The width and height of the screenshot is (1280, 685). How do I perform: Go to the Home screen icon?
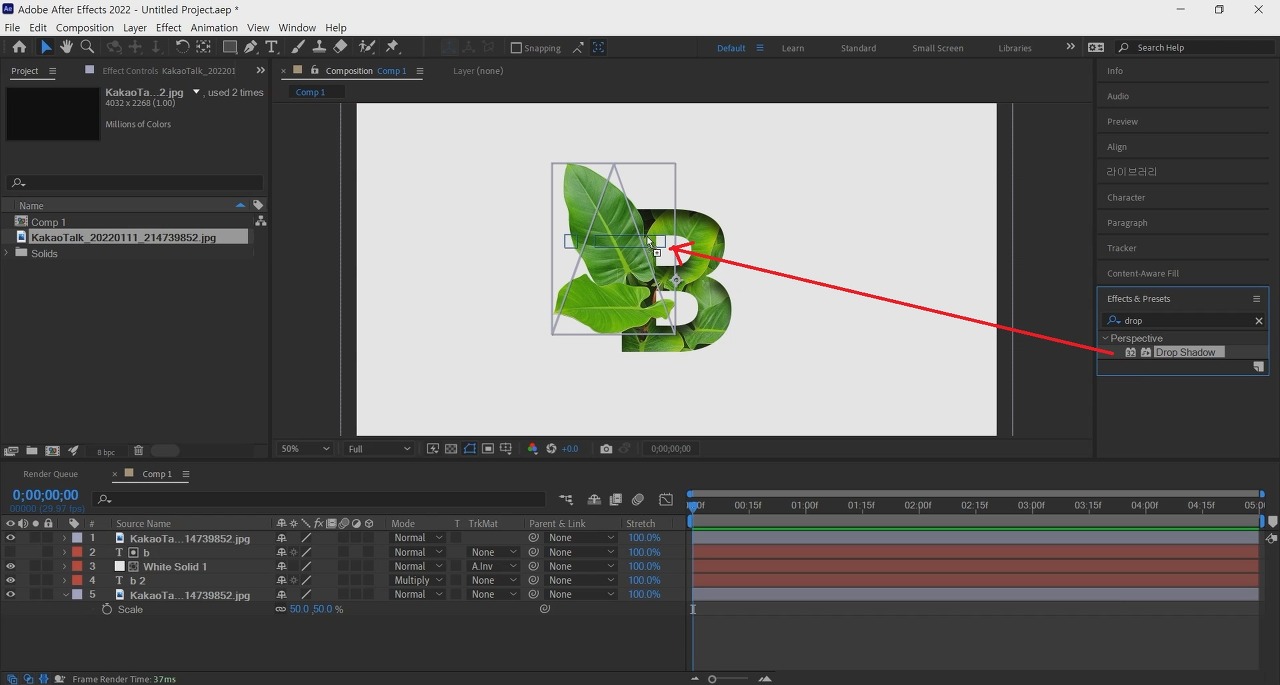tap(19, 47)
